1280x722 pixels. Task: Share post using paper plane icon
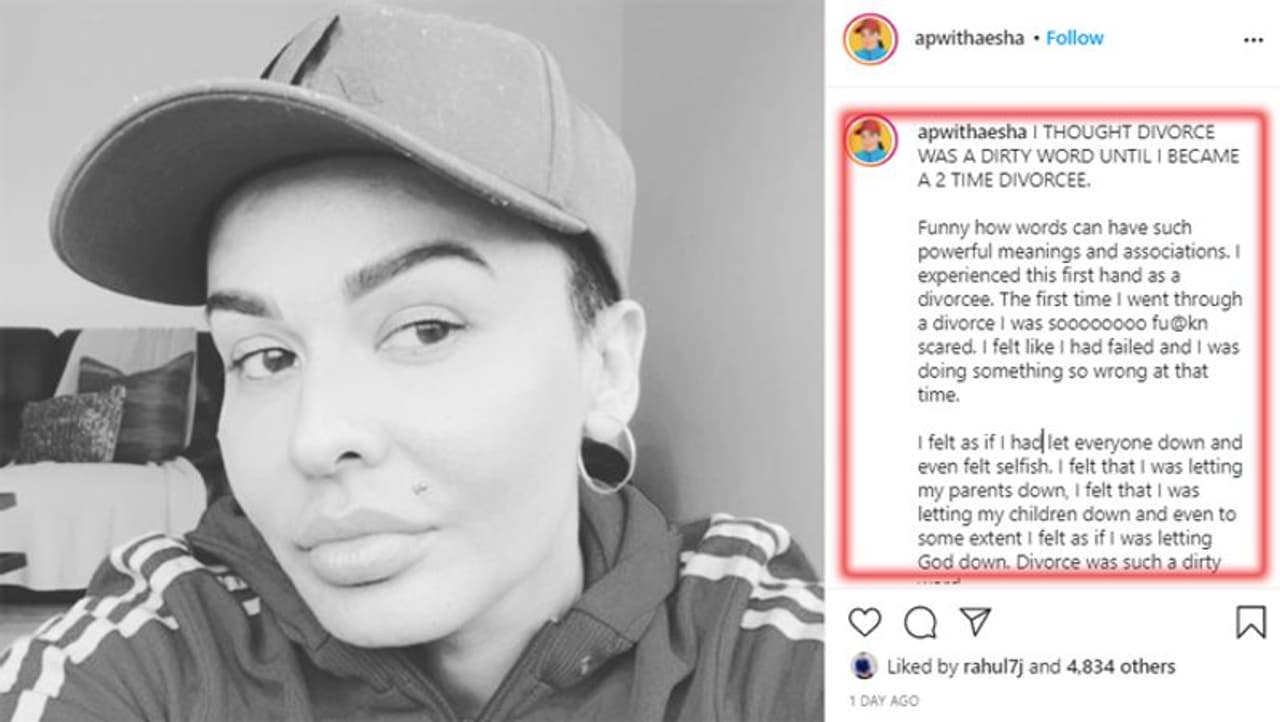coord(975,622)
